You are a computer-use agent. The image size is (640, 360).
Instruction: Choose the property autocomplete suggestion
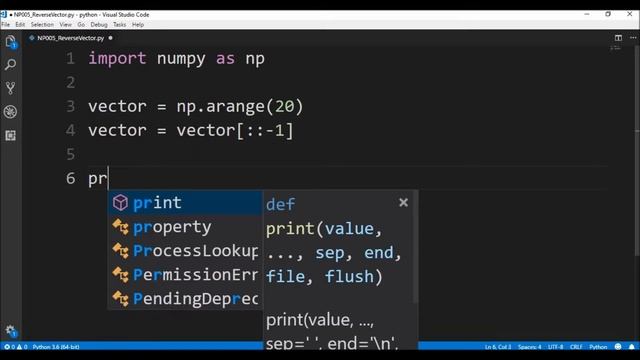point(185,227)
